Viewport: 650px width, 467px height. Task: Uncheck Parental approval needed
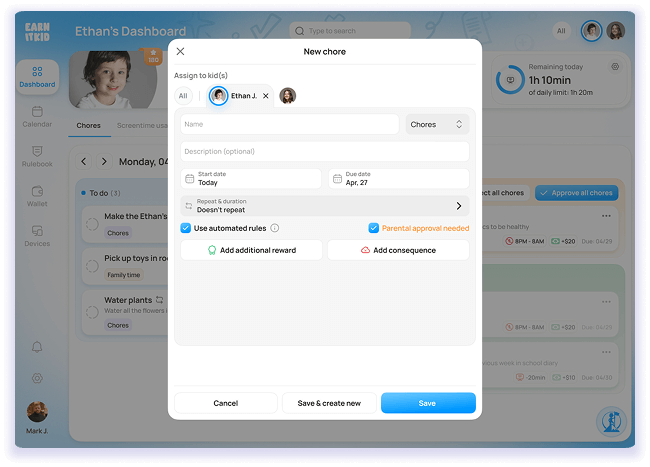coord(374,228)
